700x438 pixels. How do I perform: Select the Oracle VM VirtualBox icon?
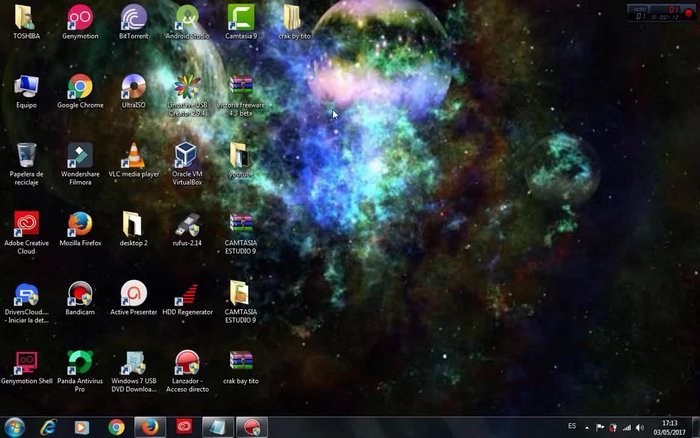[187, 156]
